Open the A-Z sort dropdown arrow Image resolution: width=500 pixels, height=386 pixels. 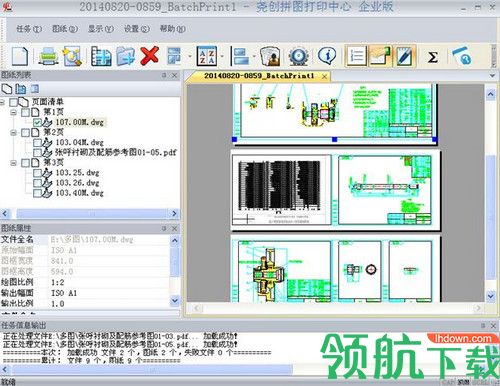(223, 56)
